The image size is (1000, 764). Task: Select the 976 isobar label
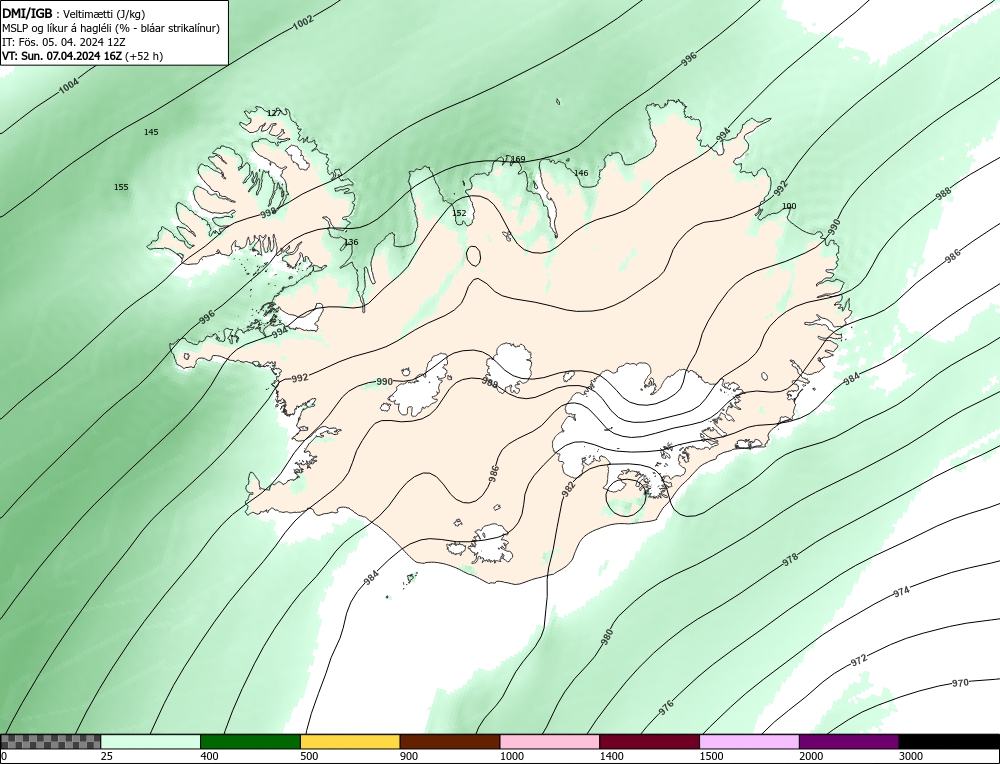(666, 707)
